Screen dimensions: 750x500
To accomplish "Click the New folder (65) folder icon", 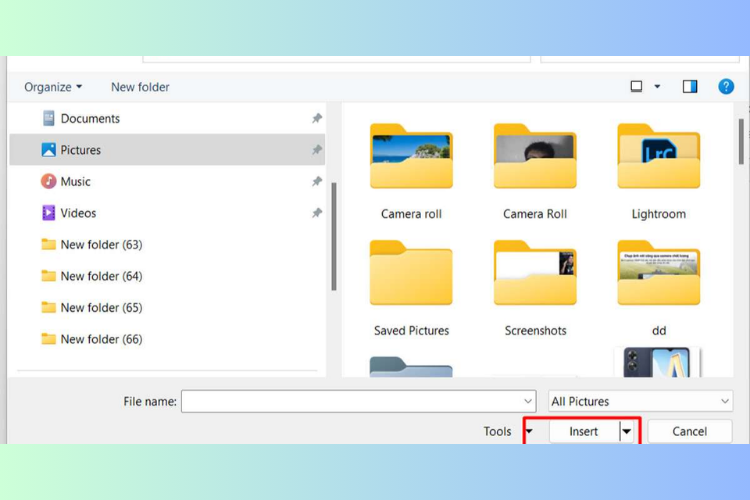I will [x=48, y=308].
